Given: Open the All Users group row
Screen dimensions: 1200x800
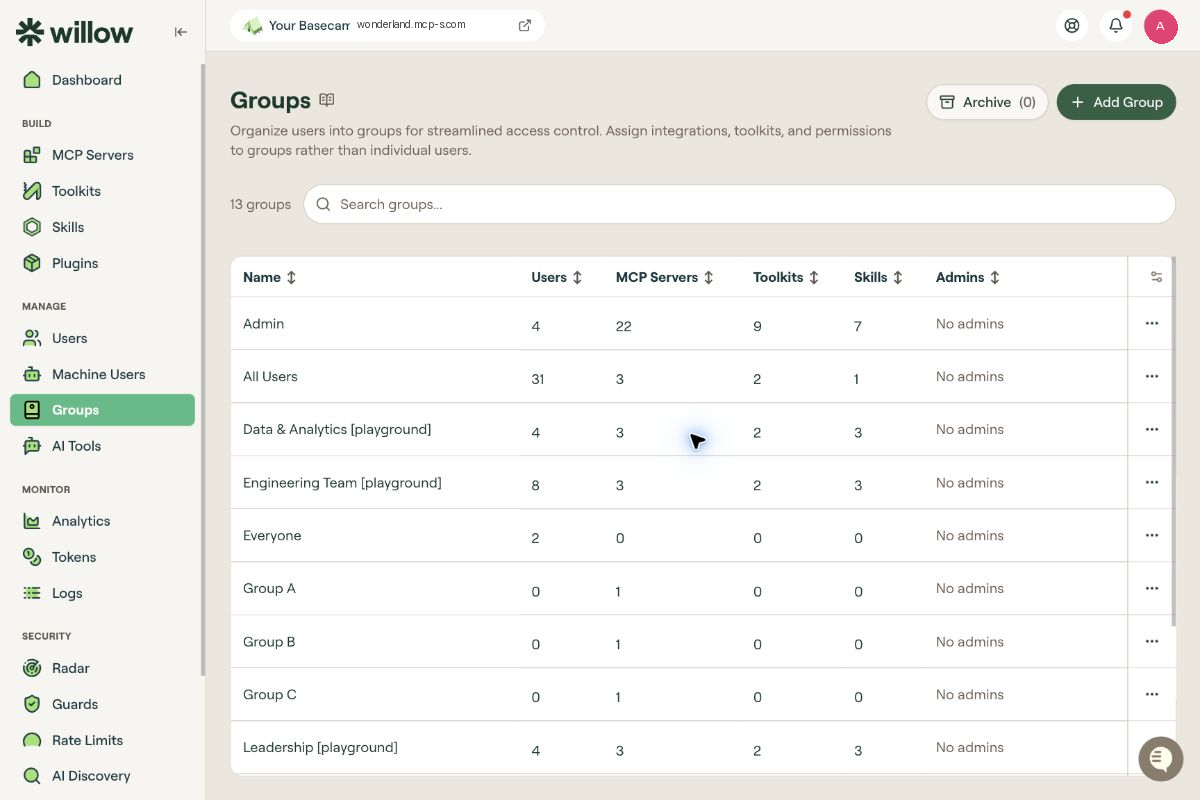Looking at the screenshot, I should (679, 376).
